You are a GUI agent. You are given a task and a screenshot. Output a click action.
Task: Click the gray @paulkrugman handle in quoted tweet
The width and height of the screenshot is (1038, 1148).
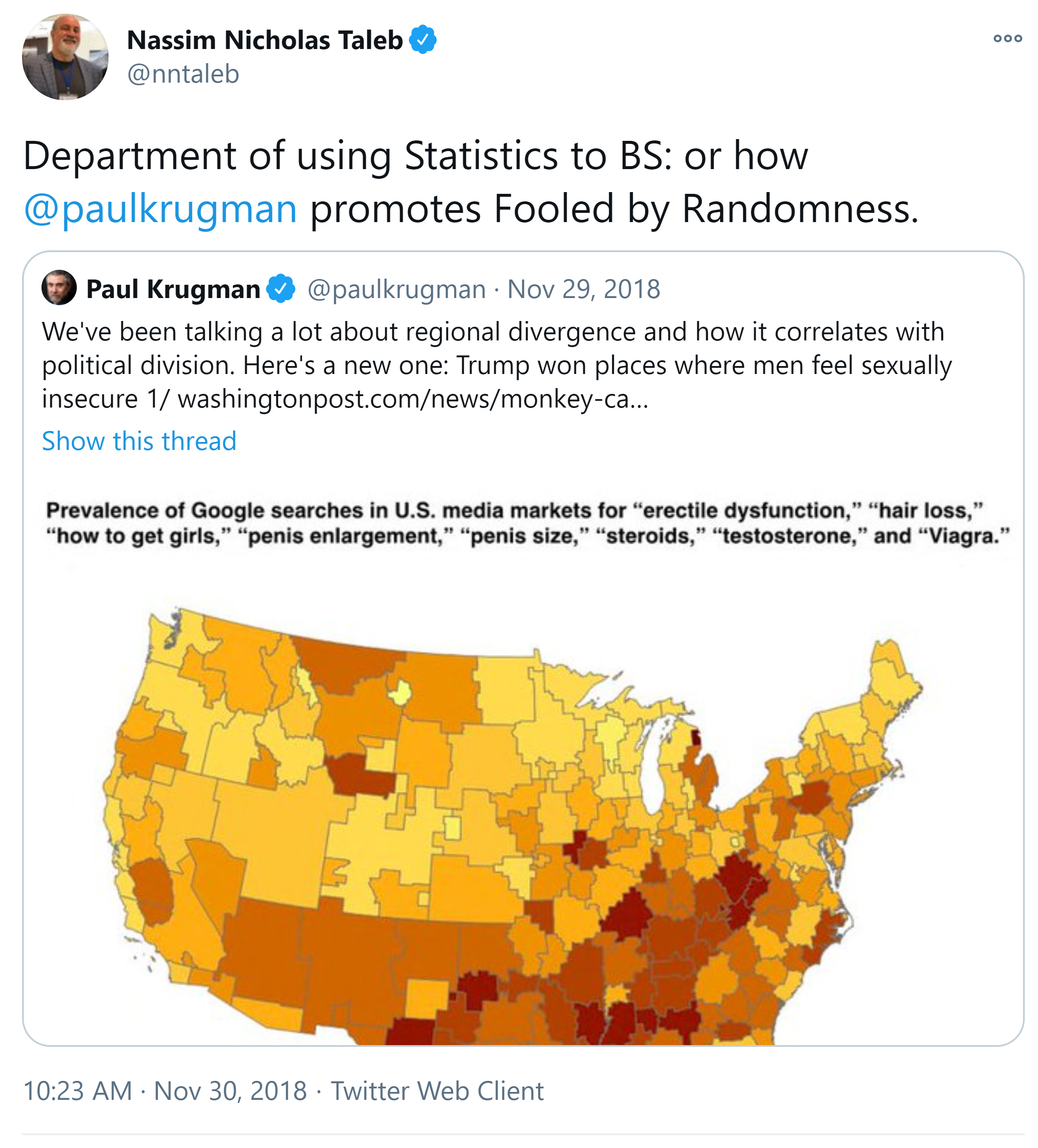click(x=396, y=289)
